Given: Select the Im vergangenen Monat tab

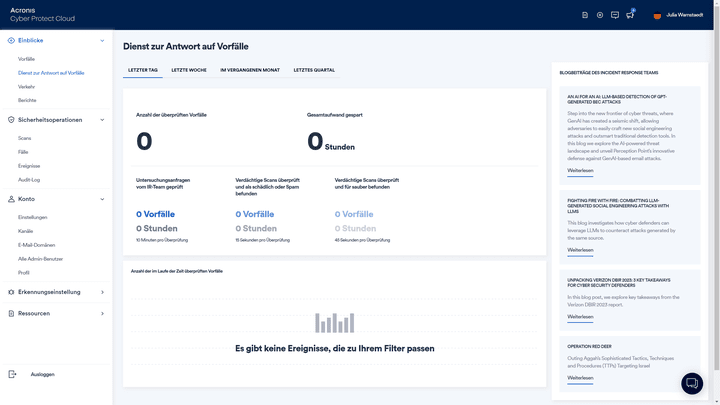Looking at the screenshot, I should point(250,70).
